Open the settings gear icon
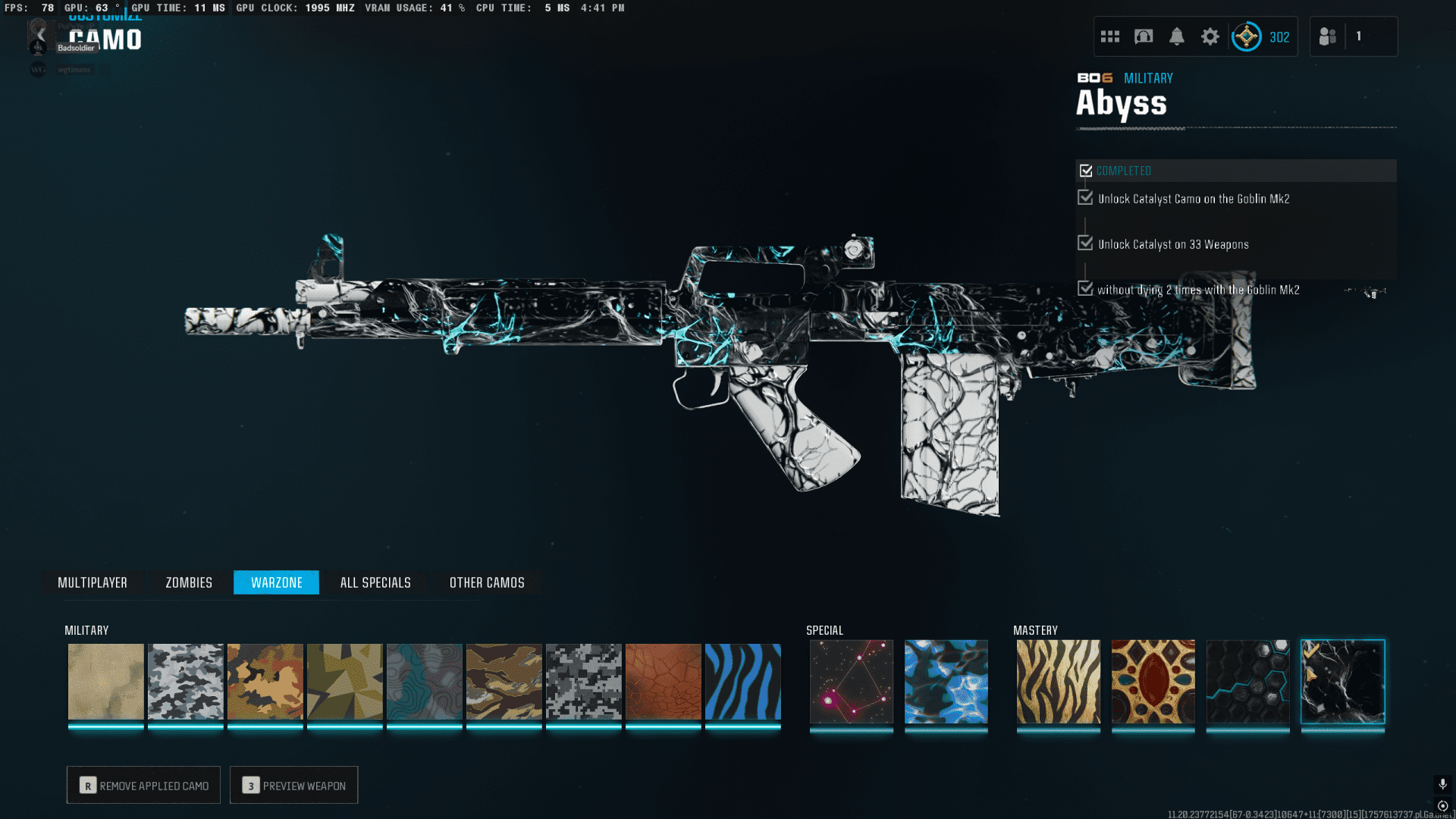This screenshot has width=1456, height=819. pyautogui.click(x=1210, y=36)
